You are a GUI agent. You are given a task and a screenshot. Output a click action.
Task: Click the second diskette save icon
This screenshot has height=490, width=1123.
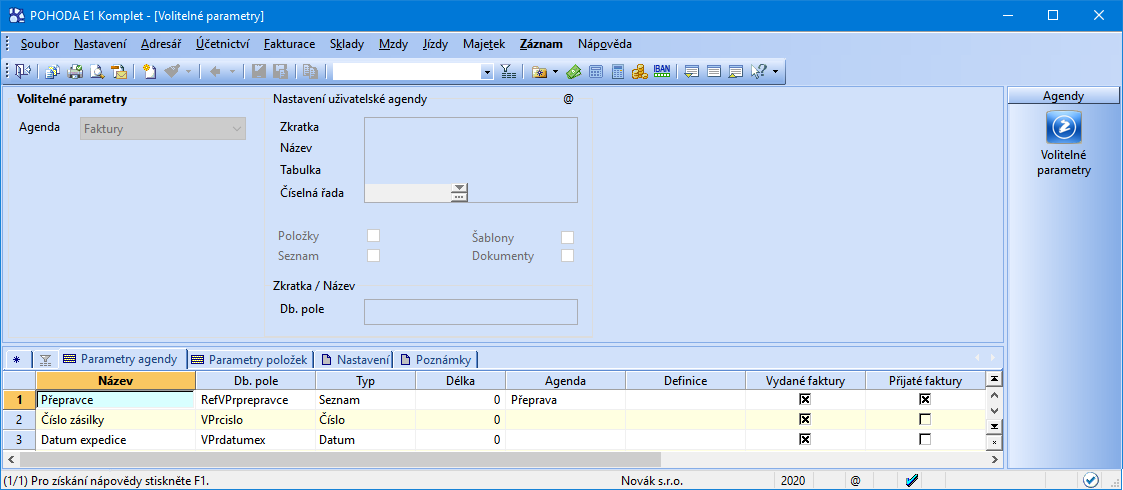pyautogui.click(x=280, y=71)
